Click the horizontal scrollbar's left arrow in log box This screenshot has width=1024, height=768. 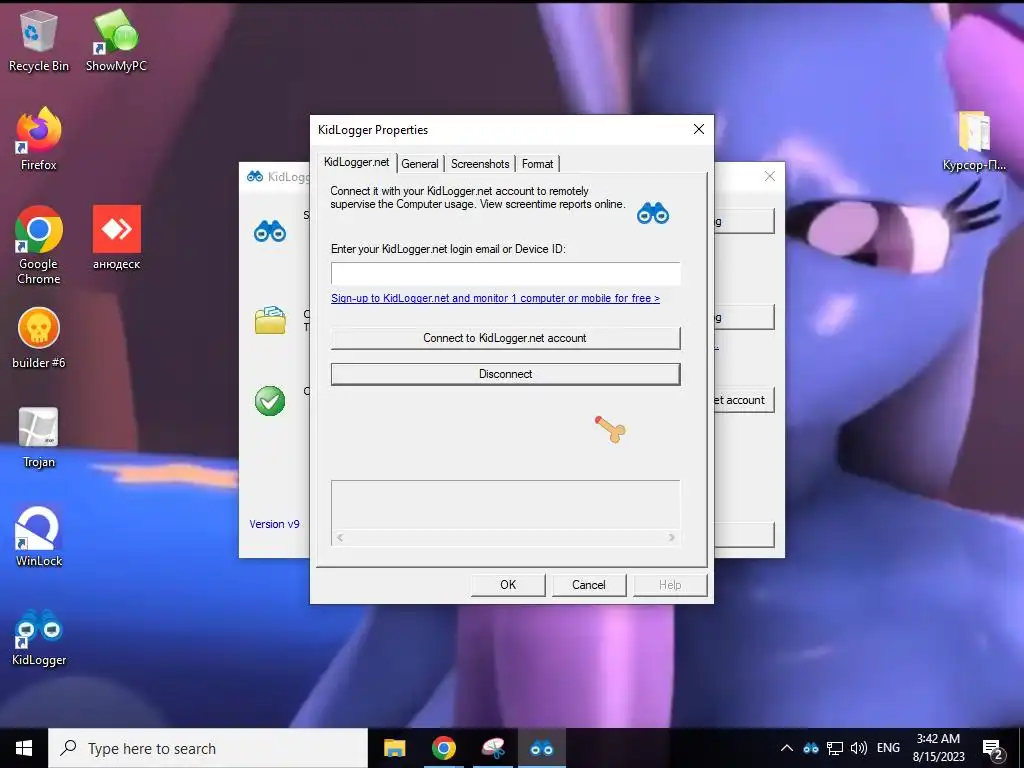[x=340, y=537]
